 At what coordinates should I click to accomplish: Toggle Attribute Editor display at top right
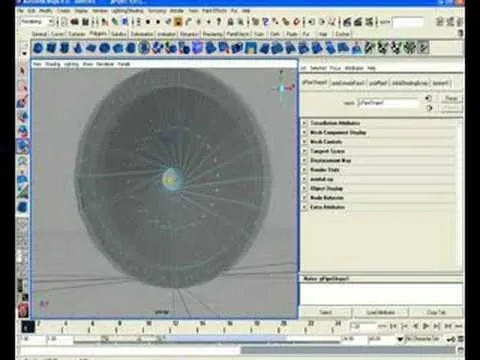click(x=440, y=22)
